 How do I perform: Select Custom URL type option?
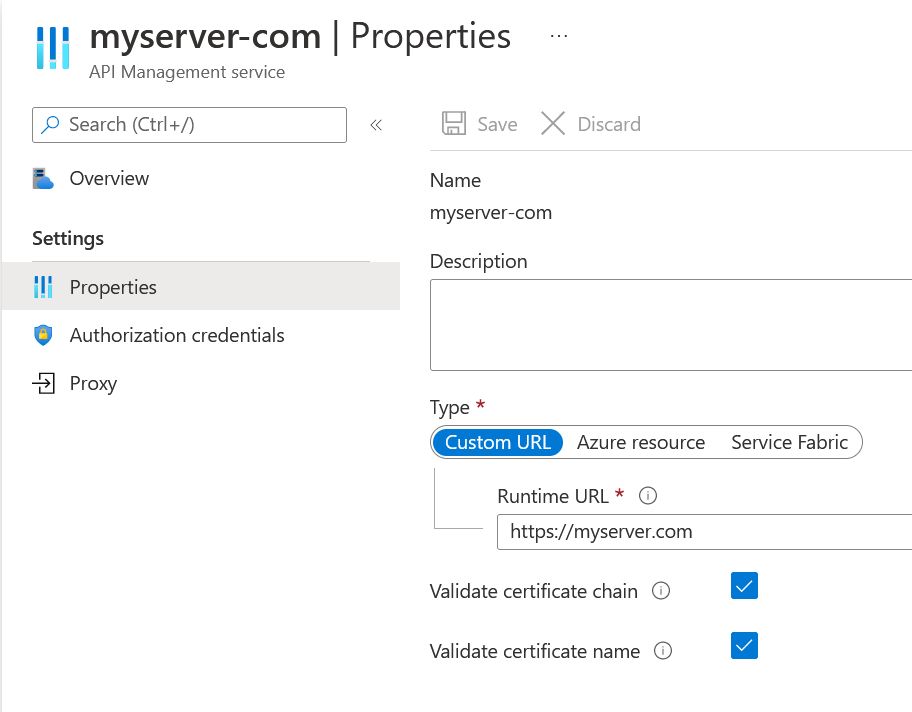click(x=498, y=442)
